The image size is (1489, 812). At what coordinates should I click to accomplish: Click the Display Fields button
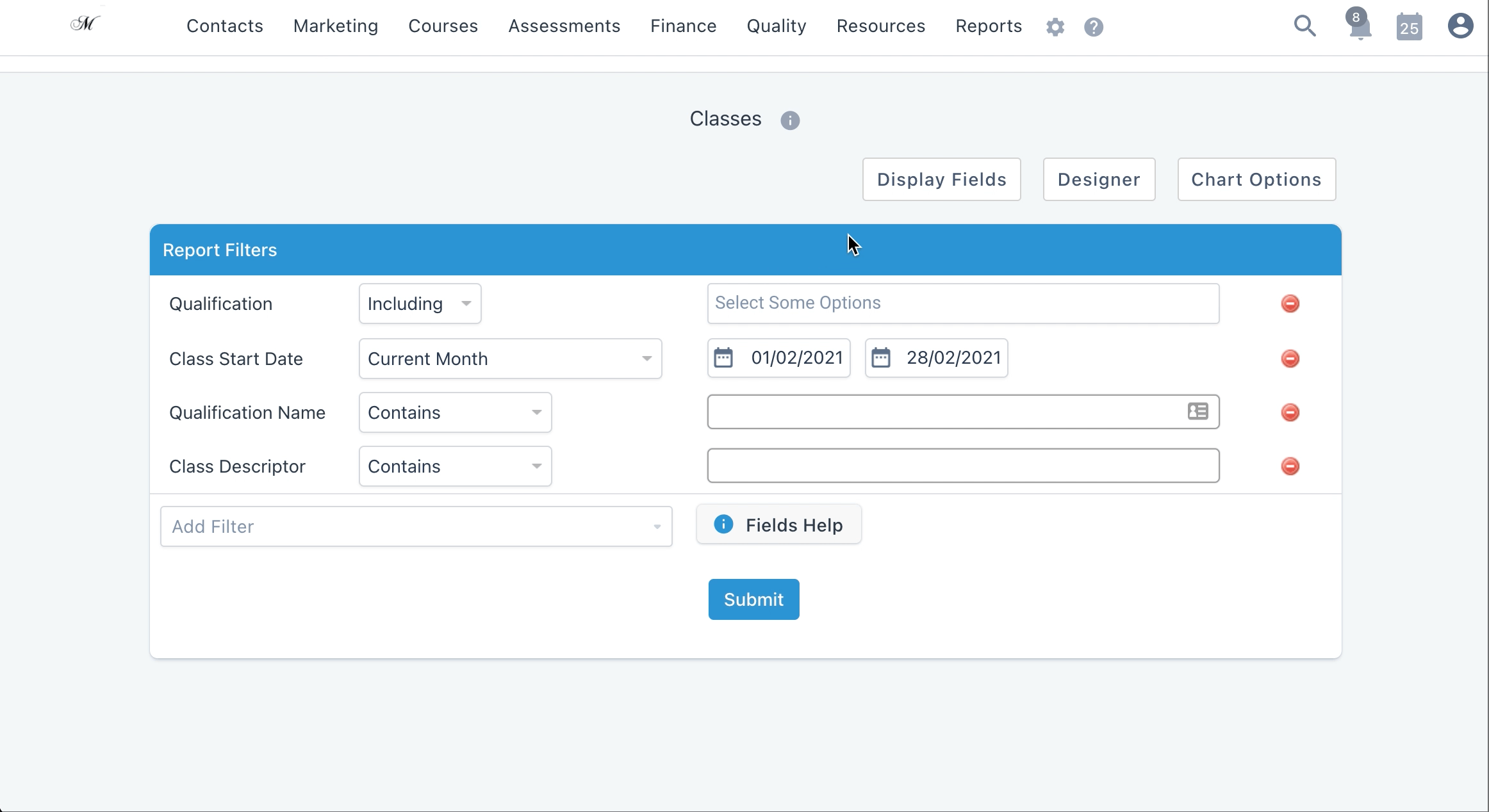(x=941, y=179)
